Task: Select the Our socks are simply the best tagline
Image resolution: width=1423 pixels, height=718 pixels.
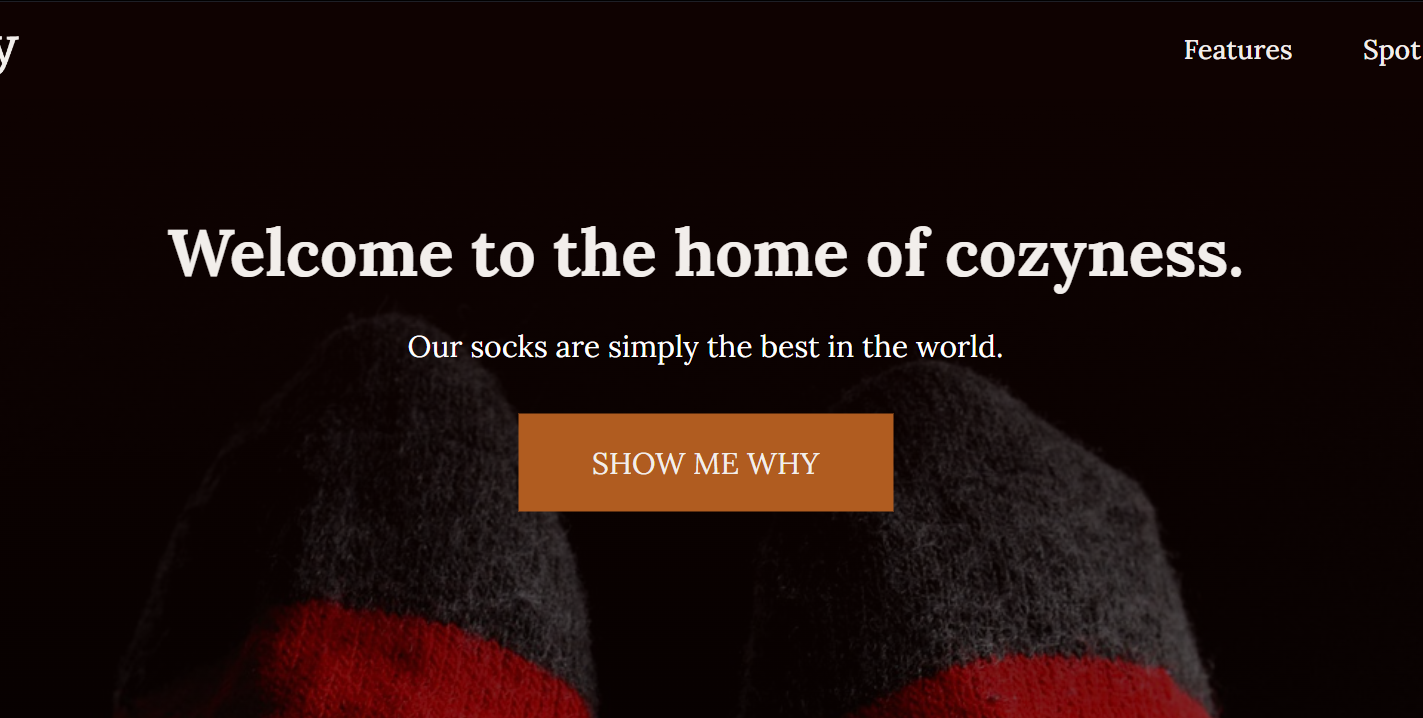Action: point(705,347)
